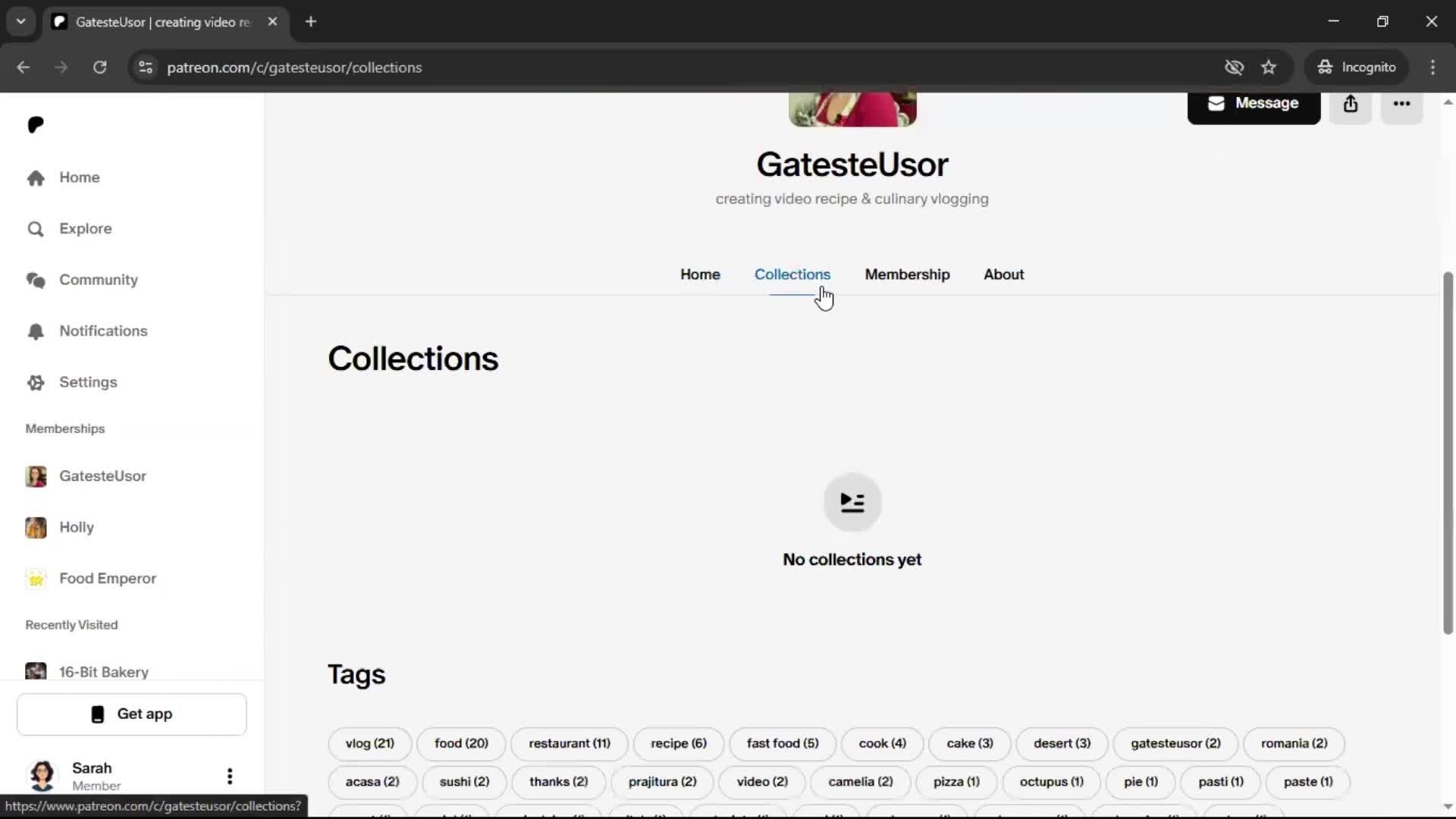This screenshot has width=1456, height=819.
Task: Click the page vertical scrollbar thumb
Action: click(x=1448, y=453)
